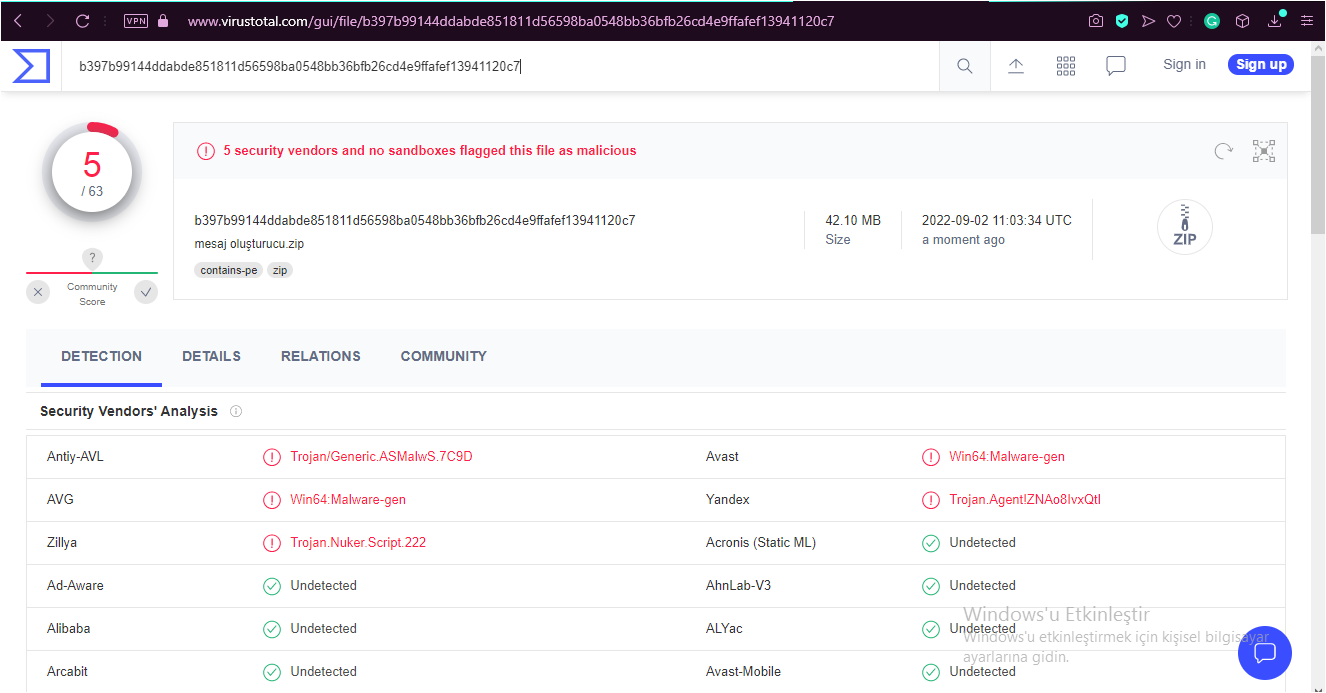The height and width of the screenshot is (693, 1326).
Task: Click Trojan.Nuker.Script.222 detection text
Action: (358, 543)
